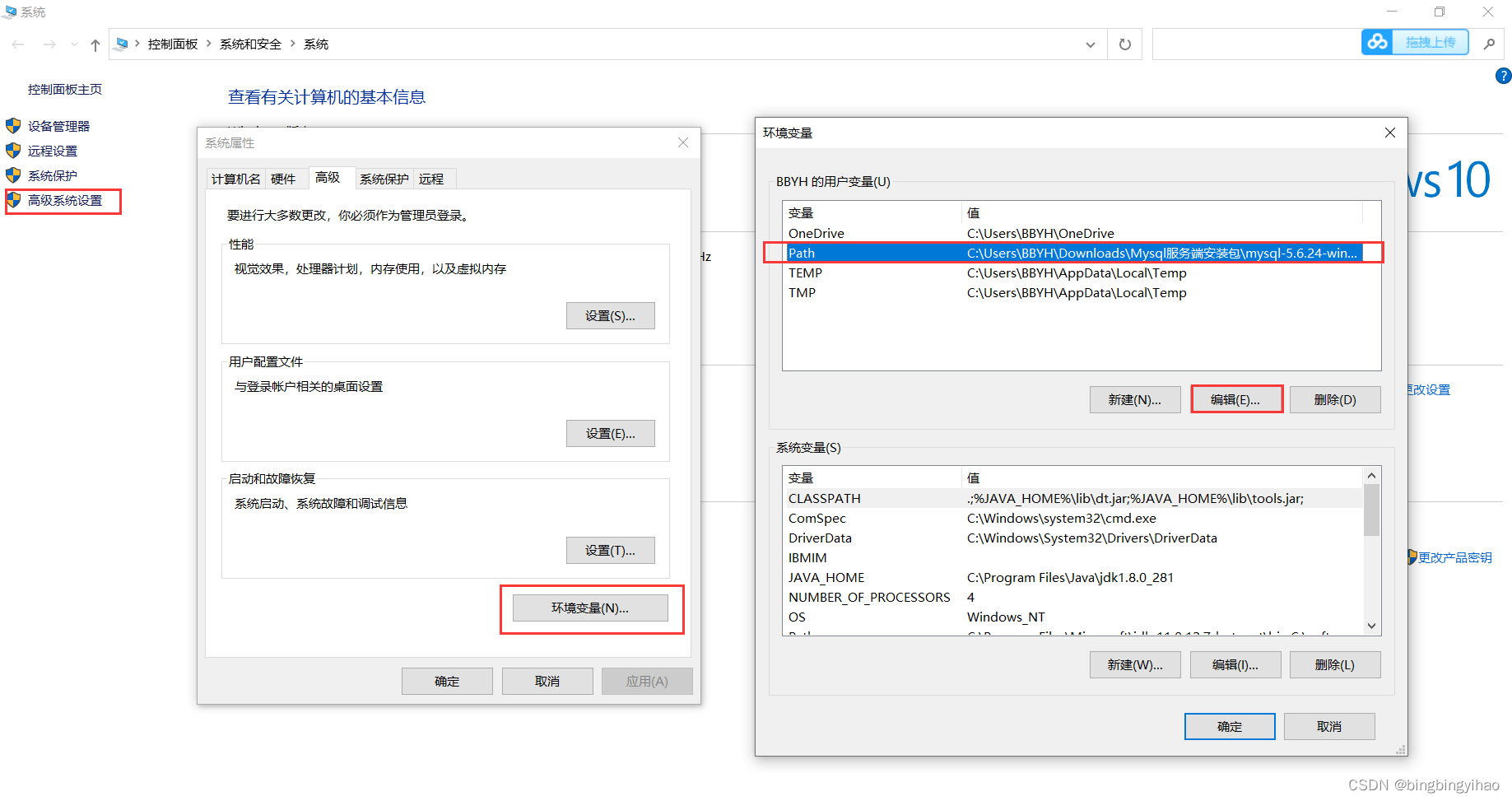
Task: Open 更改产品密钥 link
Action: click(1454, 557)
